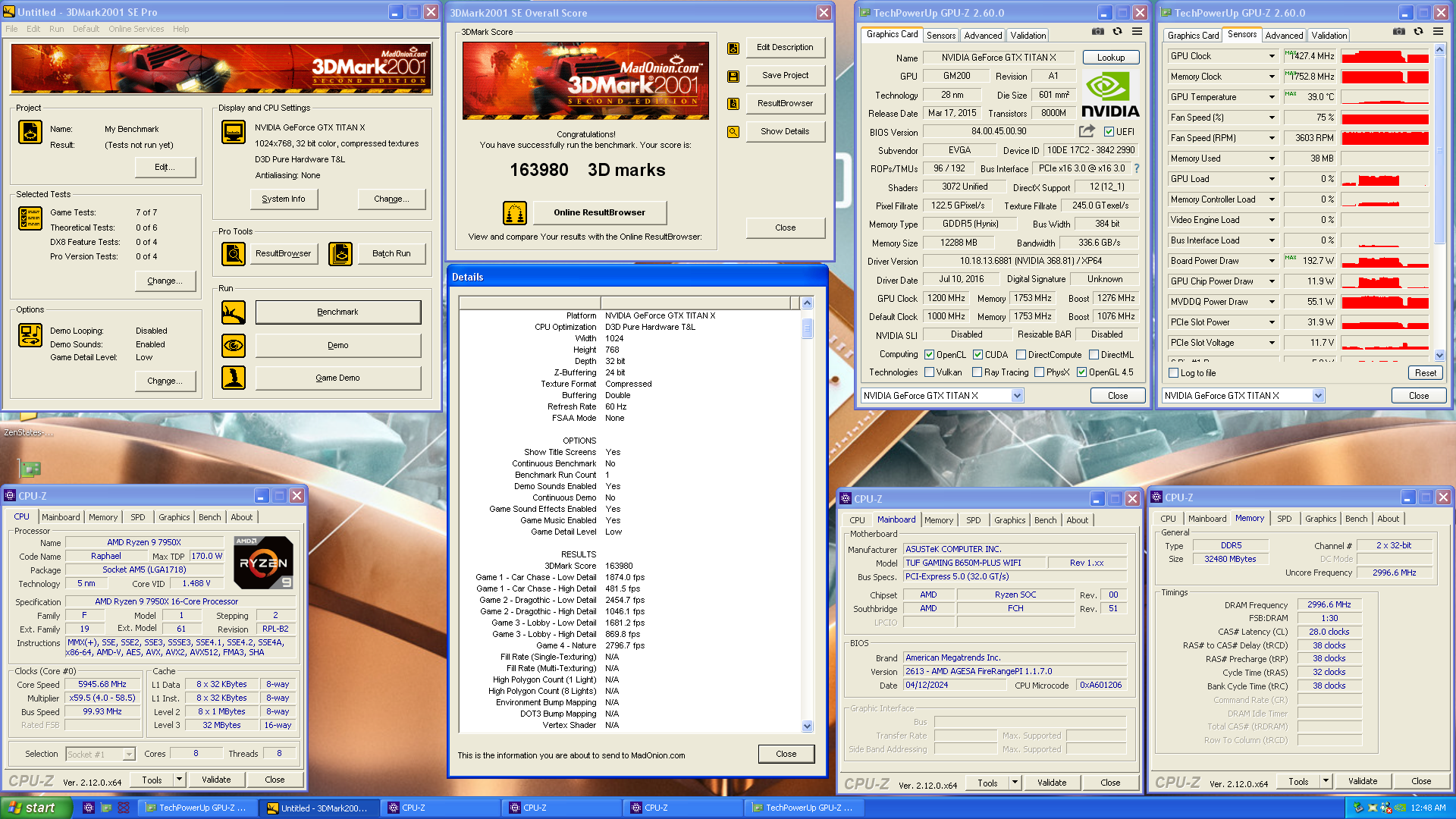Click the Edit Description icon in Overall Score
Image resolution: width=1456 pixels, height=819 pixels.
point(733,48)
